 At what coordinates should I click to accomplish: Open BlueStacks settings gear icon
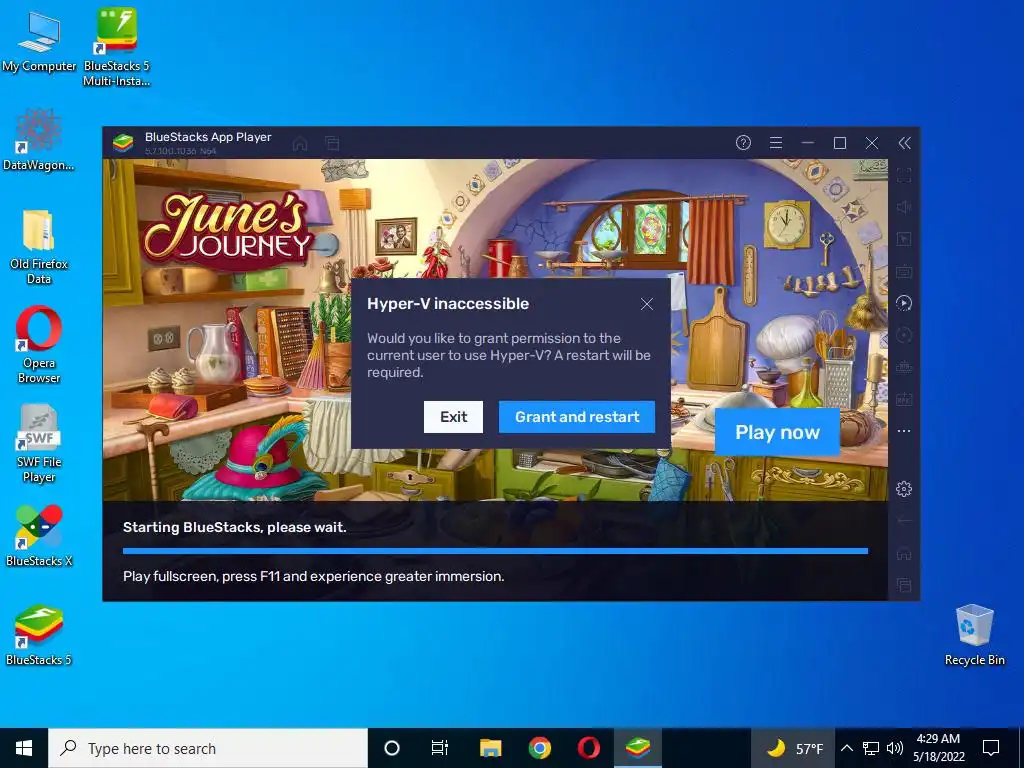pyautogui.click(x=904, y=488)
